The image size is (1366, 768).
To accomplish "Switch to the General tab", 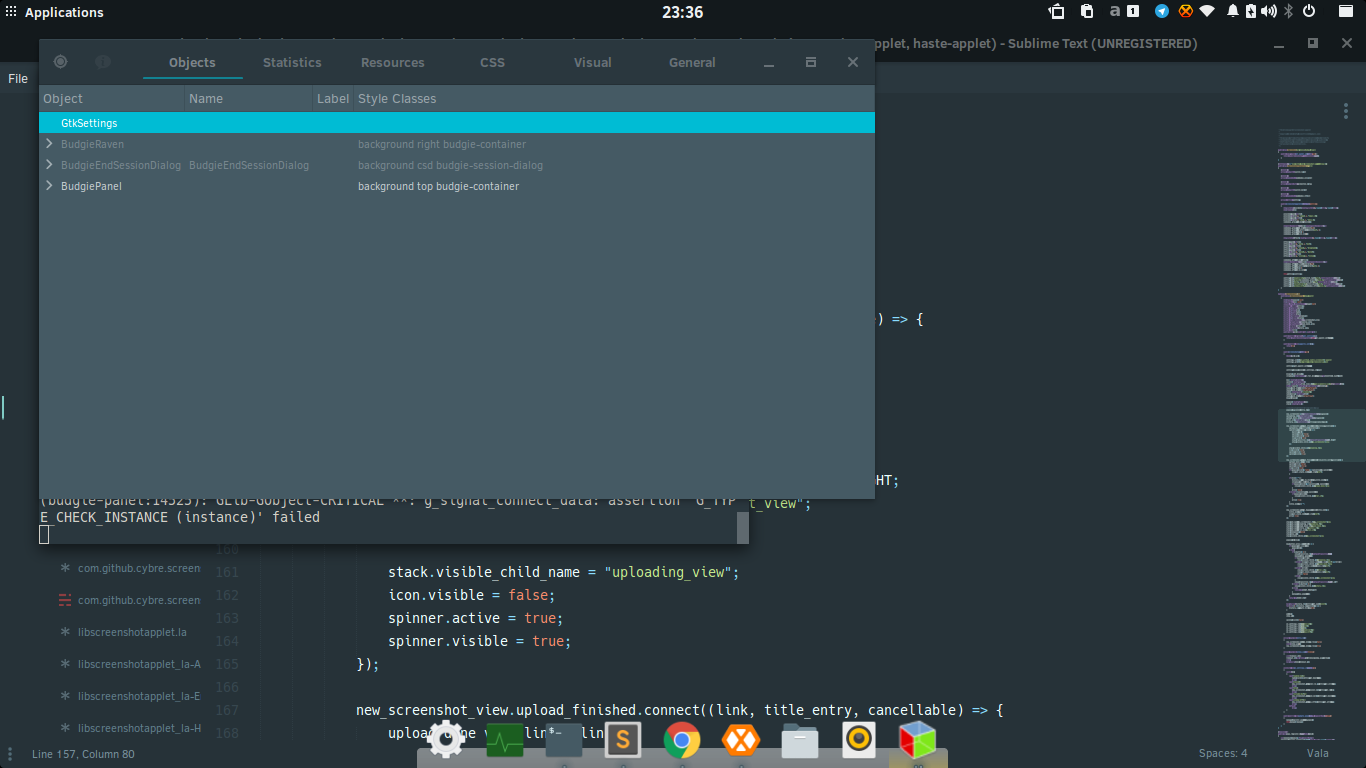I will tap(692, 62).
